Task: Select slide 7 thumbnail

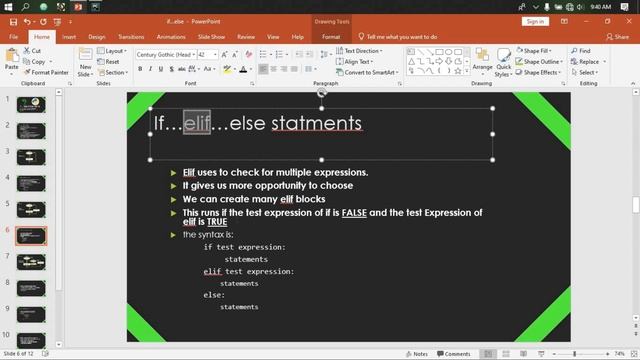Action: coord(31,262)
